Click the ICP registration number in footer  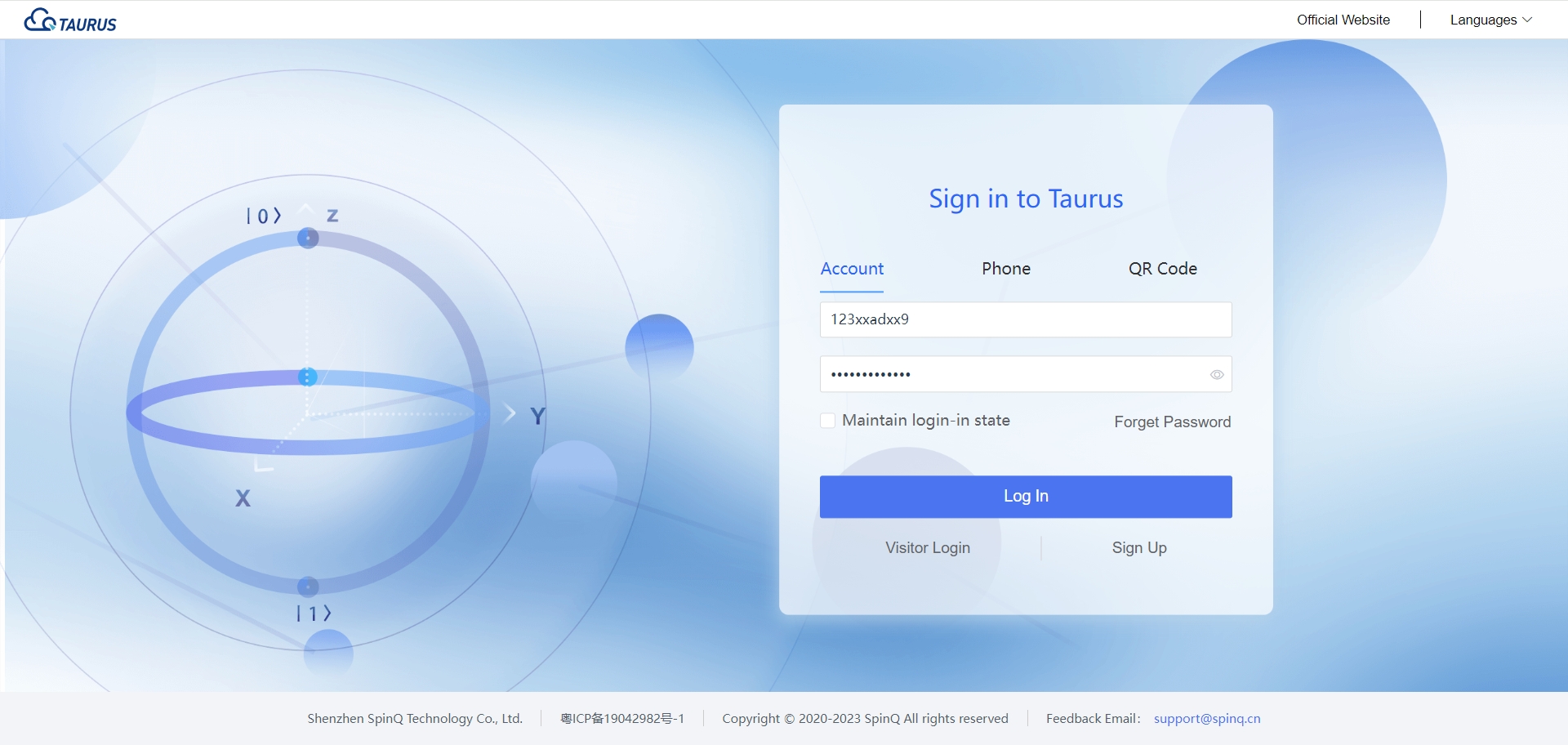pos(621,719)
